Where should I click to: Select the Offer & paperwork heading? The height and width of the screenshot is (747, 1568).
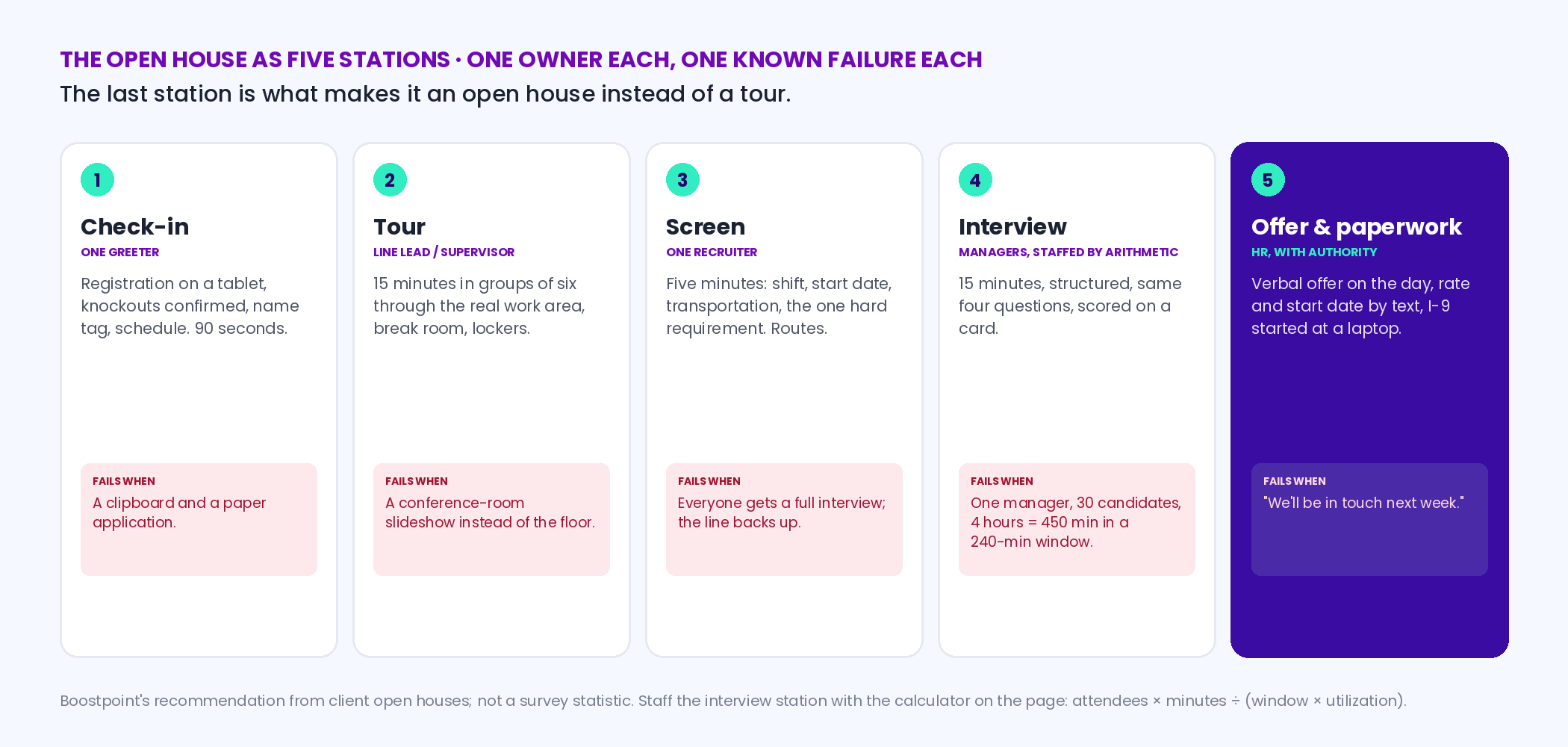(1357, 226)
